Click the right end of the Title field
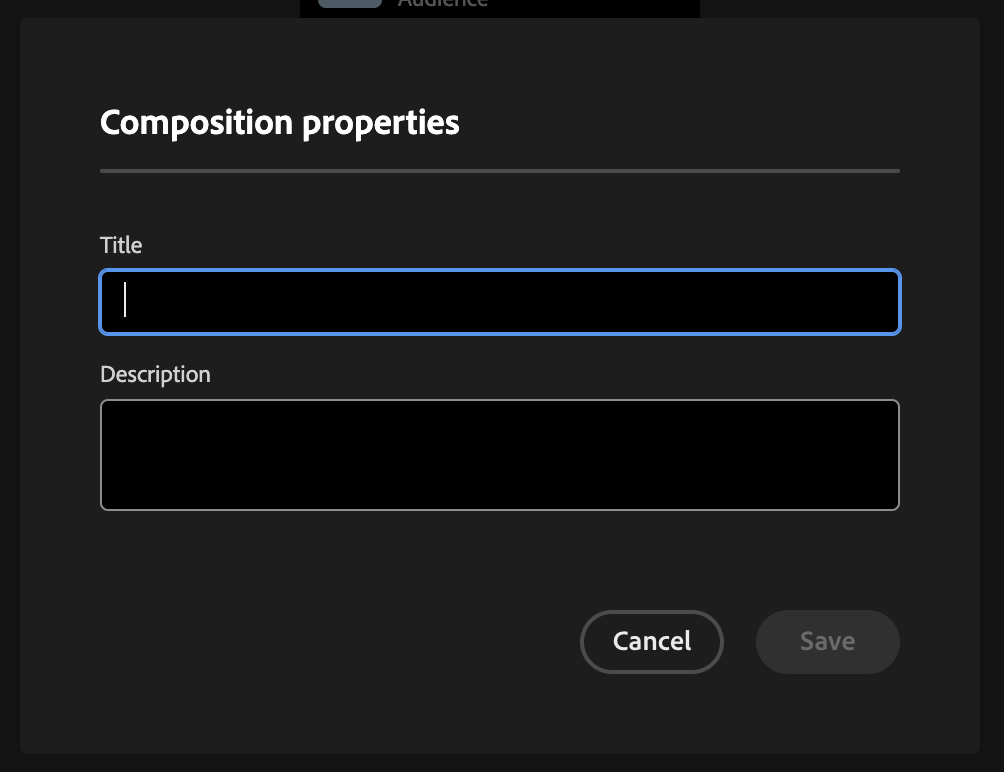The width and height of the screenshot is (1004, 772). (880, 302)
